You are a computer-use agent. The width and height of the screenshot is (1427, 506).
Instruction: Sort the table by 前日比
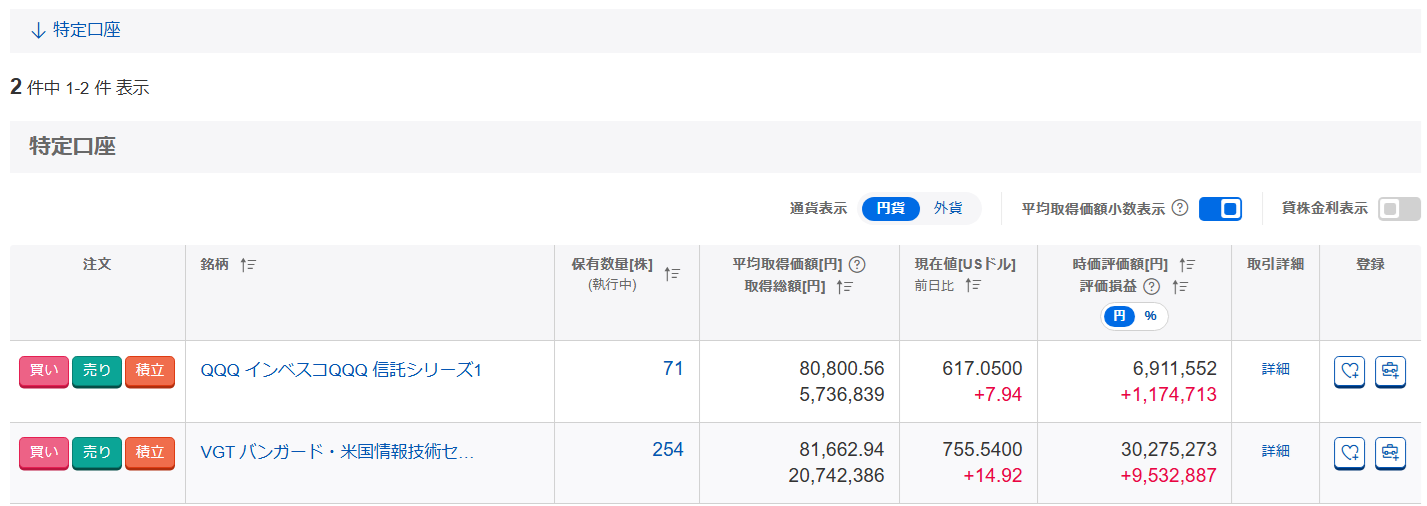[x=973, y=286]
